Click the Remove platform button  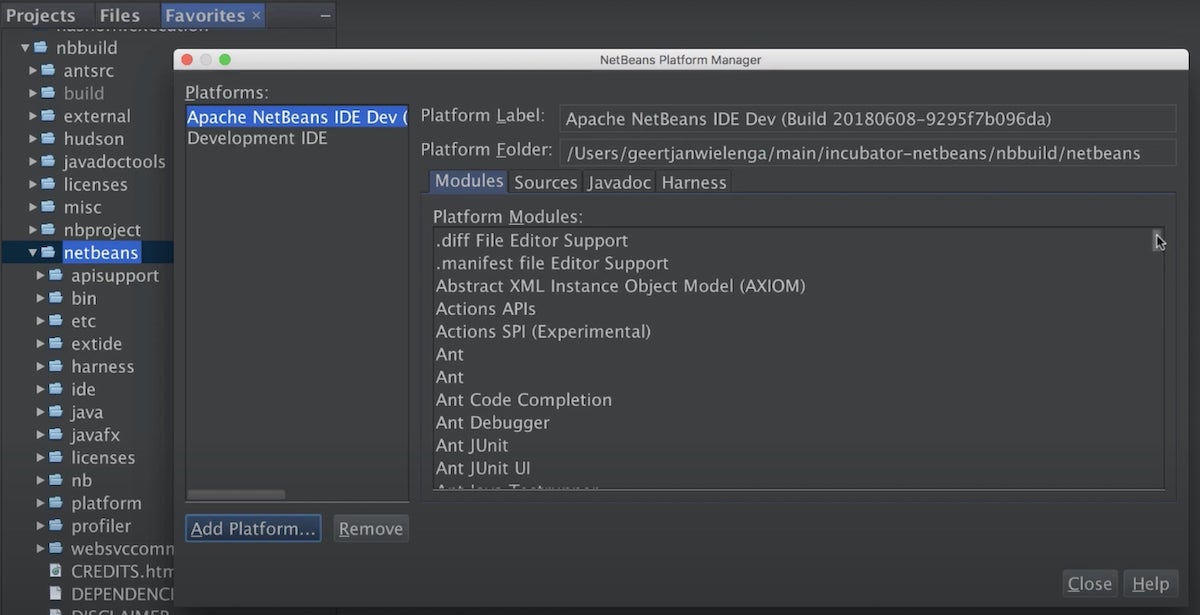tap(370, 529)
